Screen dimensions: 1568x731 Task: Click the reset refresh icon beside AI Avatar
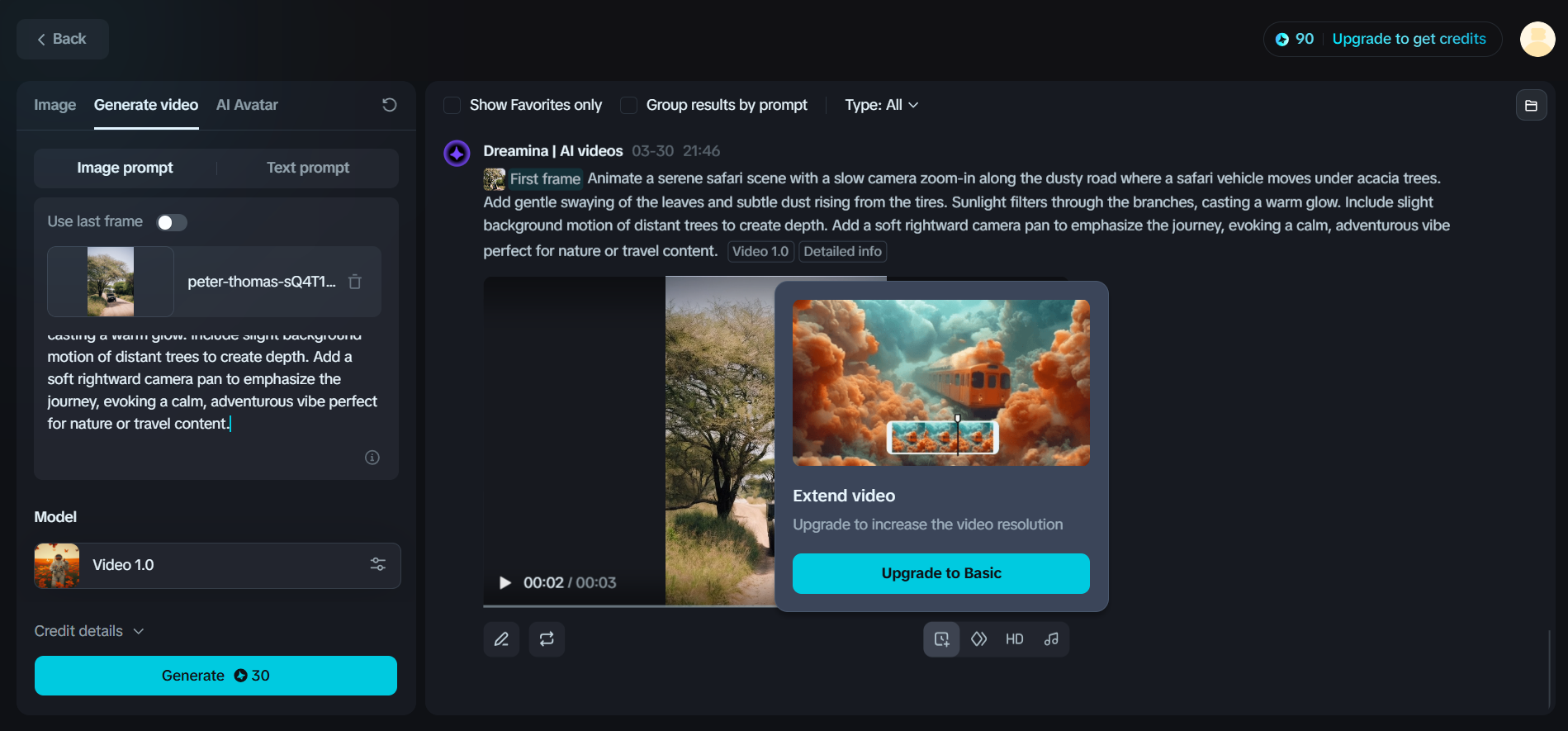pyautogui.click(x=390, y=105)
